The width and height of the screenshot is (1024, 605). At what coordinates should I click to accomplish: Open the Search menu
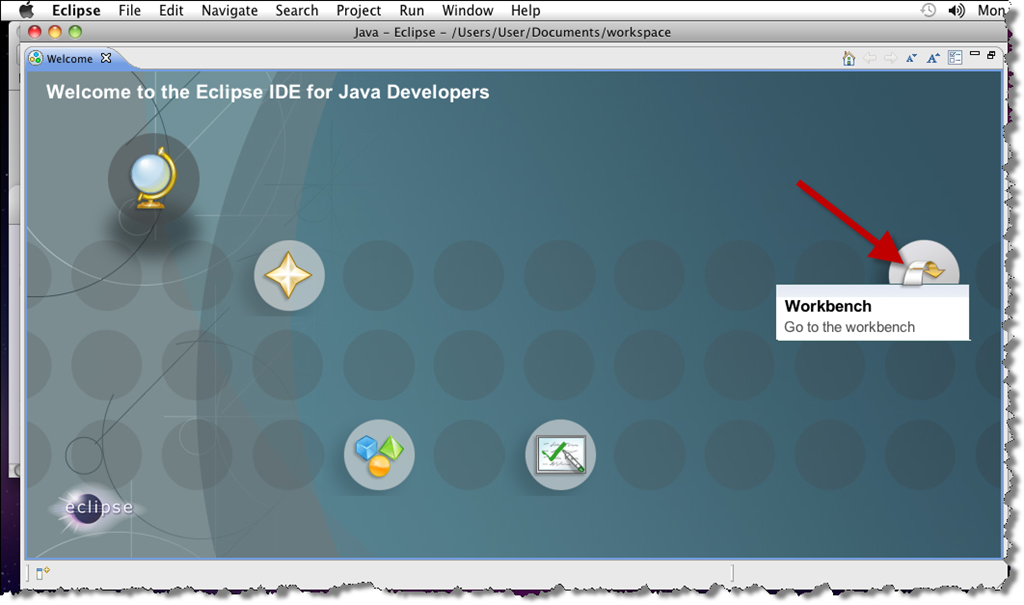(296, 10)
